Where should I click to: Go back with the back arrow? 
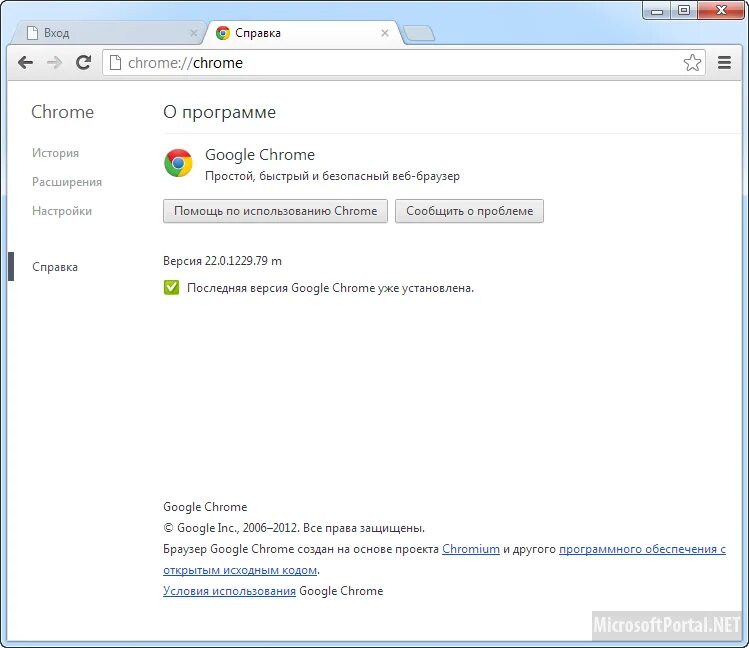click(x=25, y=63)
